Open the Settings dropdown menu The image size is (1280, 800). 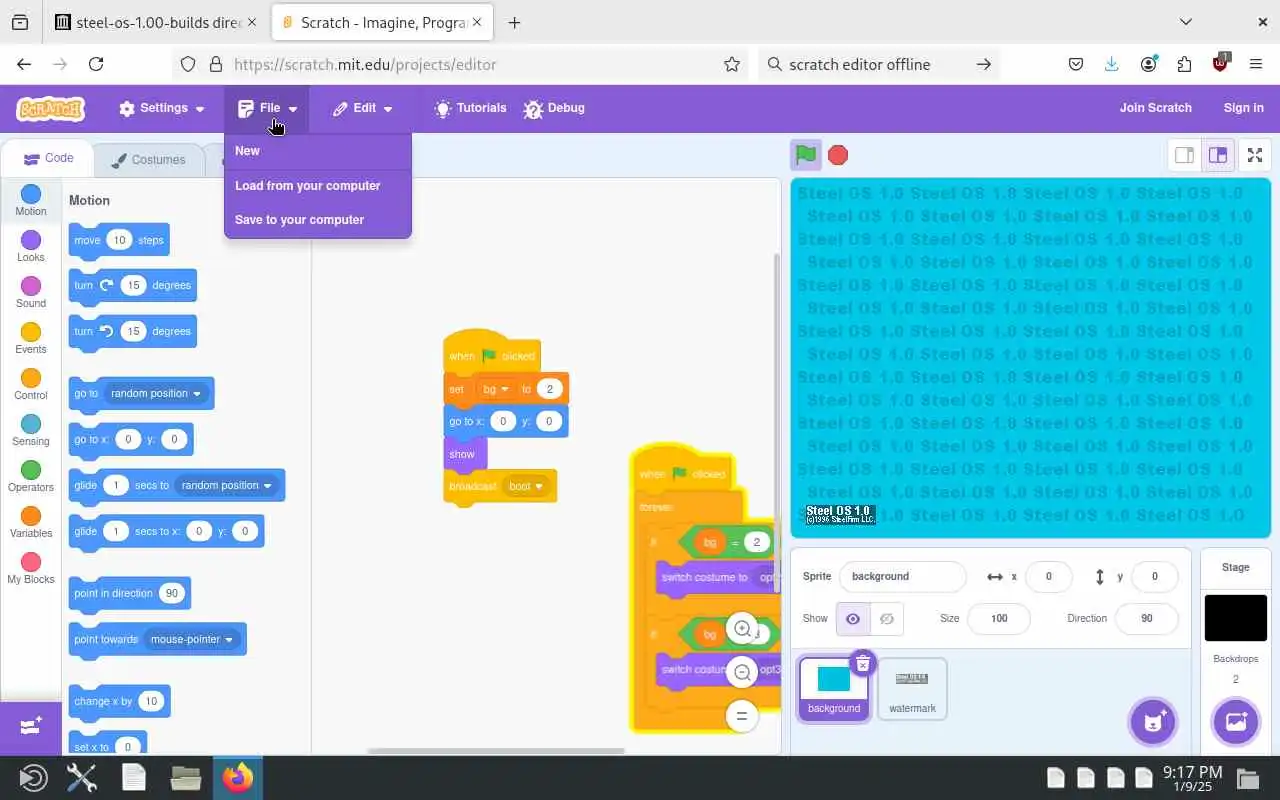162,108
